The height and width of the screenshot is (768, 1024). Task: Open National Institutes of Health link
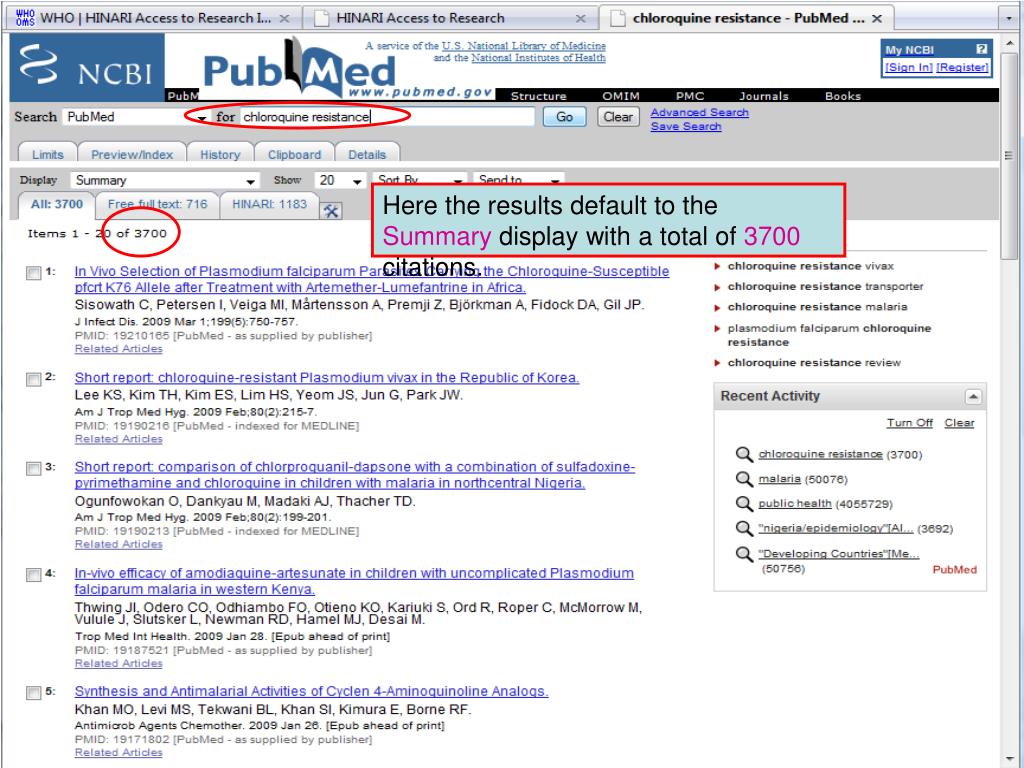(x=538, y=58)
